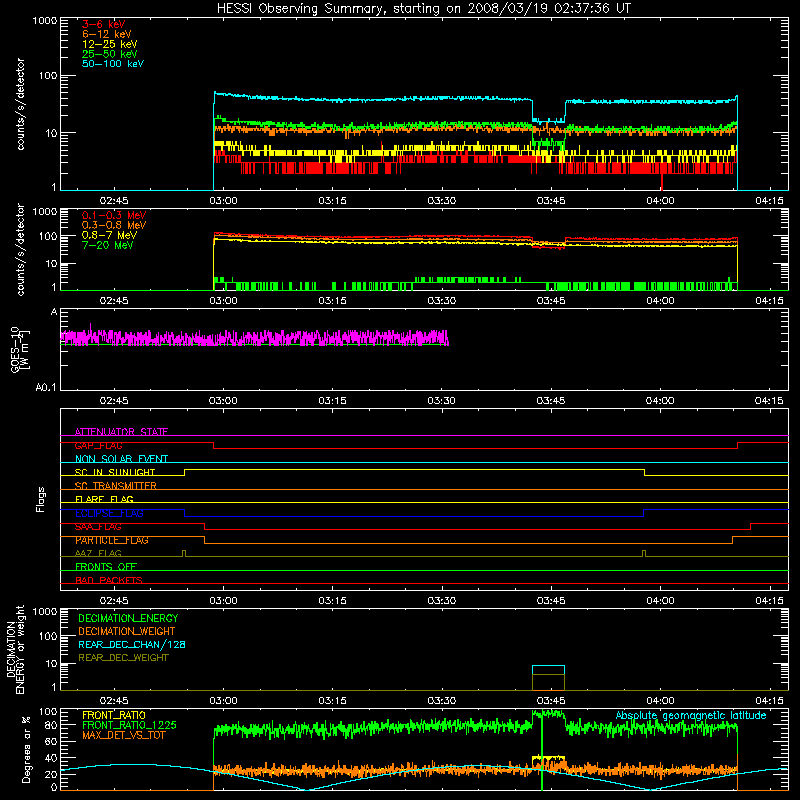
Task: Select the ECLIPSE_FLAG label
Action: (x=109, y=513)
